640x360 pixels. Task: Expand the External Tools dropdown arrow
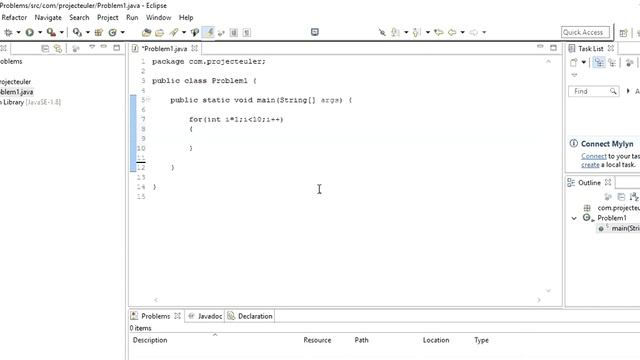pos(62,32)
